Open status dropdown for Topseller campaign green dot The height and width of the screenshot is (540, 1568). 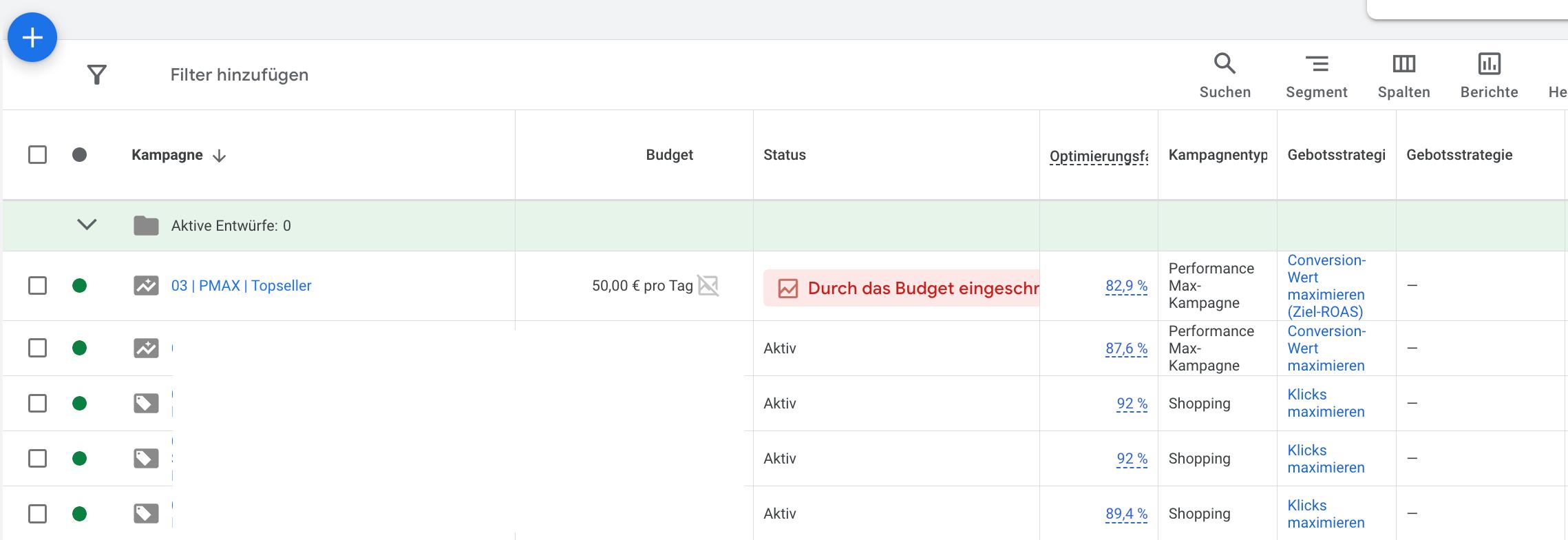tap(80, 285)
